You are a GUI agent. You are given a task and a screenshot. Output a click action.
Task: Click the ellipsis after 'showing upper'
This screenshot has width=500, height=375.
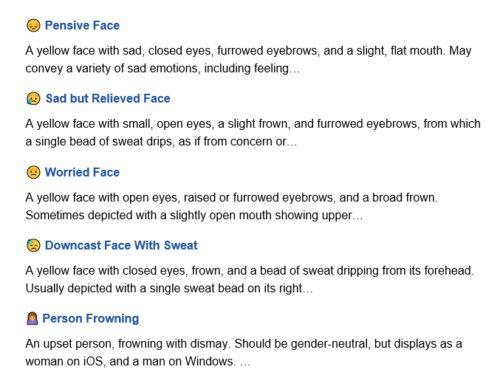click(x=357, y=218)
